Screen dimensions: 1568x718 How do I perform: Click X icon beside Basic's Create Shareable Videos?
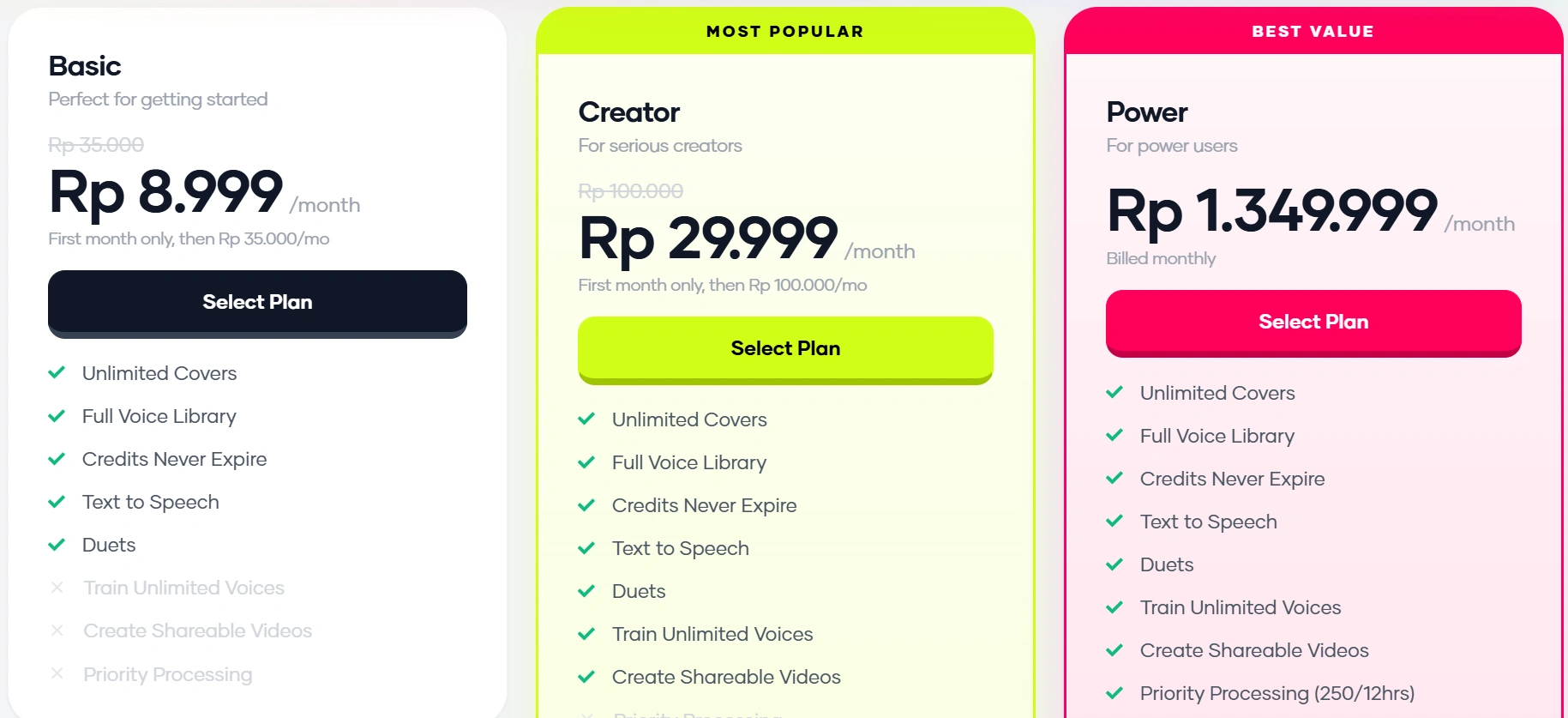point(57,631)
